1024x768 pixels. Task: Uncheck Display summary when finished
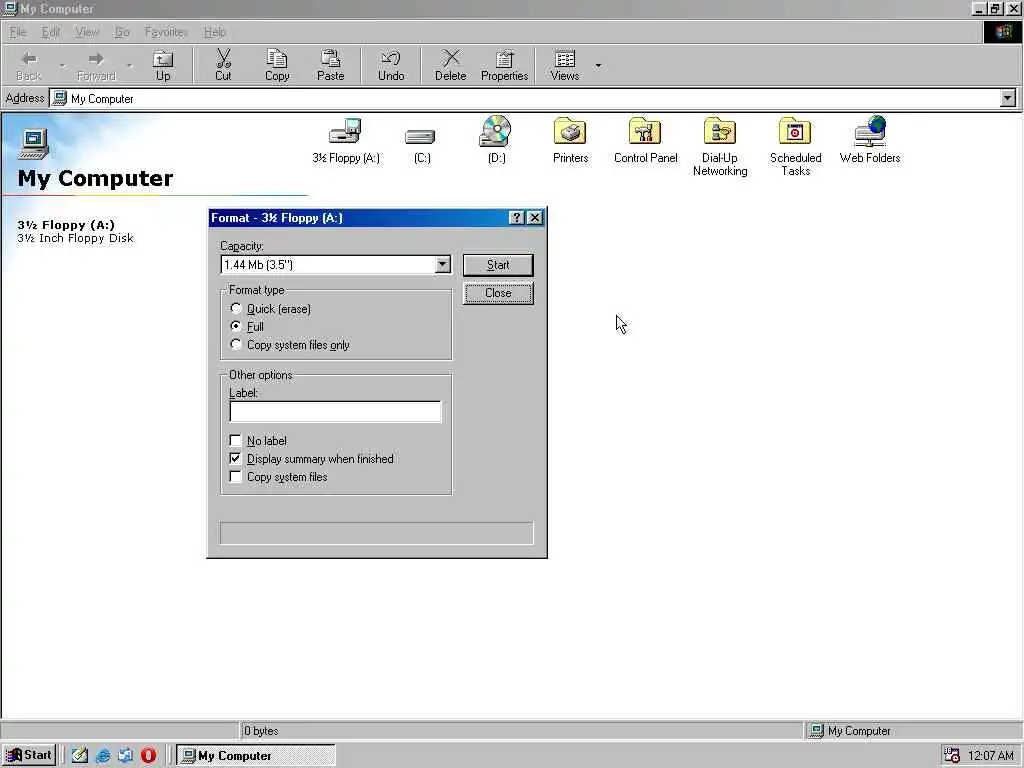pyautogui.click(x=235, y=458)
